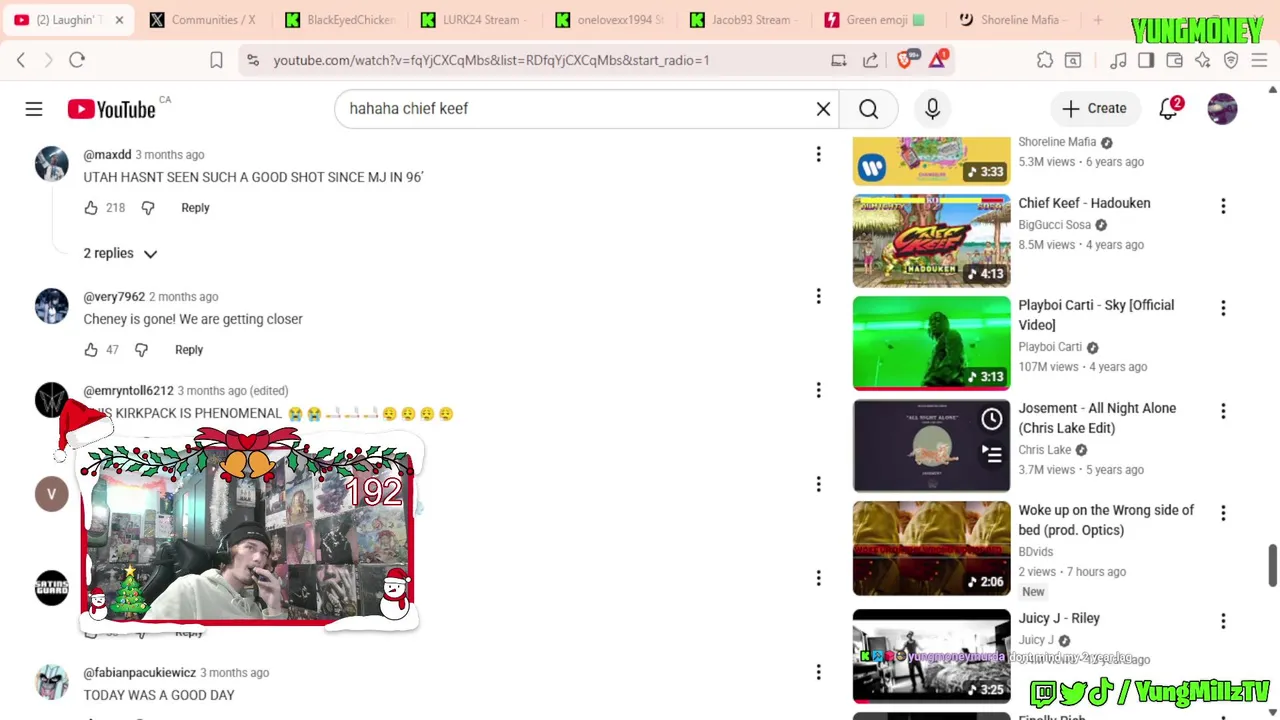Screen dimensions: 1280x720
Task: Open the Brave Rewards triangle icon
Action: click(938, 60)
